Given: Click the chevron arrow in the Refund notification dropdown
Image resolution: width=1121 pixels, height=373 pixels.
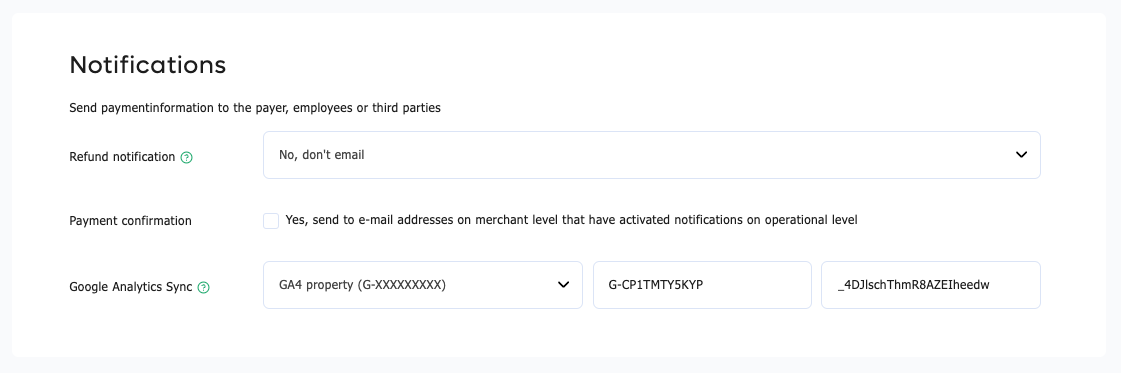Looking at the screenshot, I should [x=1021, y=155].
